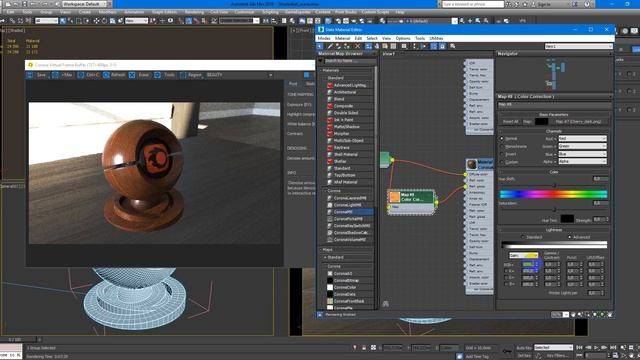Viewport: 640px width, 360px height.
Task: Click the Hue Shift slider handle
Action: pos(554,185)
